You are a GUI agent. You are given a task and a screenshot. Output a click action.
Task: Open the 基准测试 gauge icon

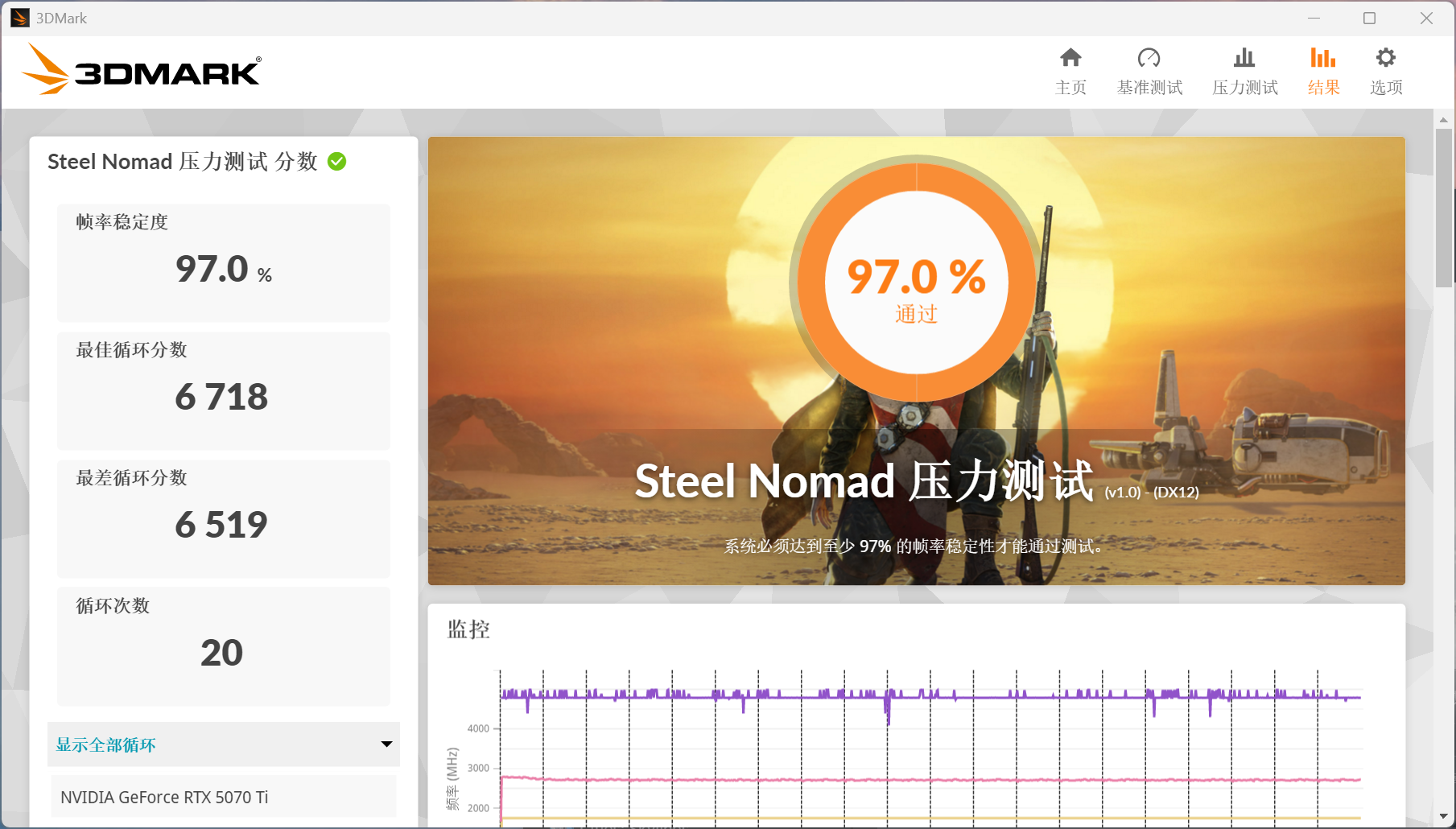1149,57
